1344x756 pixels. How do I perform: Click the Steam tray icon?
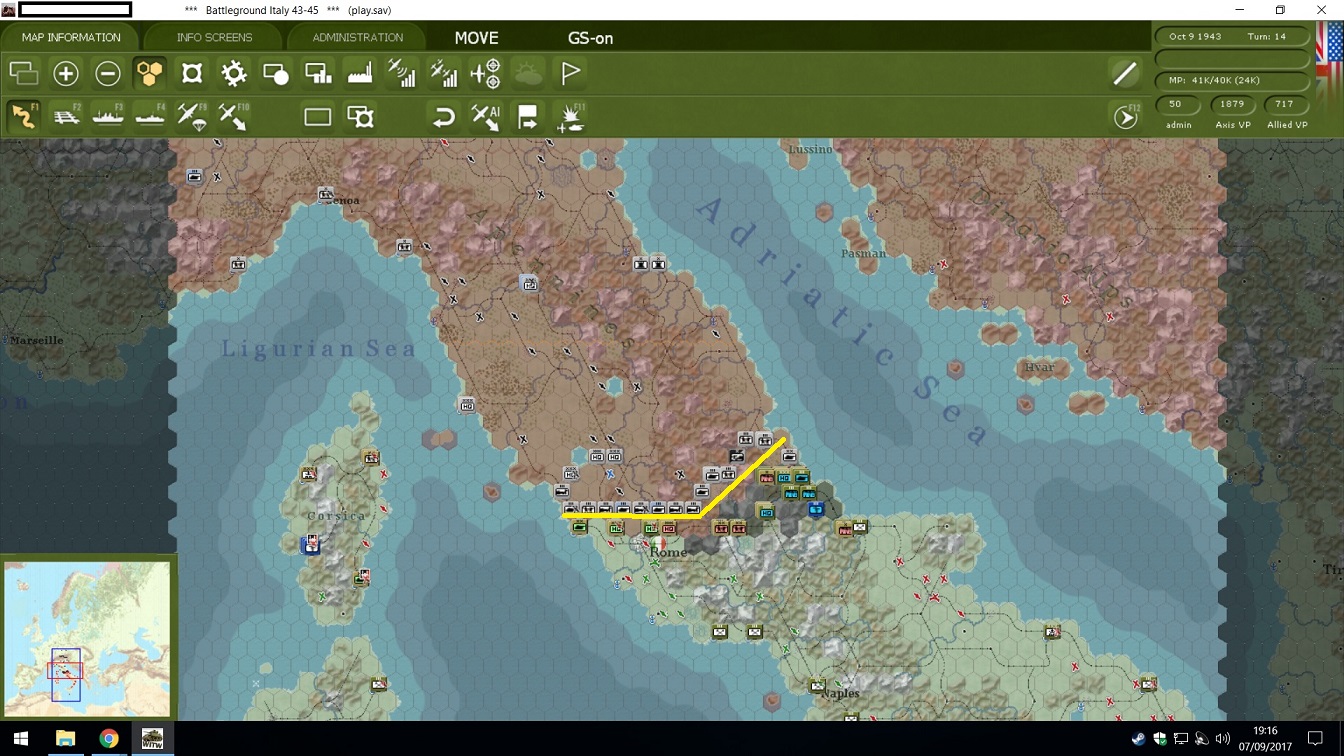tap(1139, 739)
